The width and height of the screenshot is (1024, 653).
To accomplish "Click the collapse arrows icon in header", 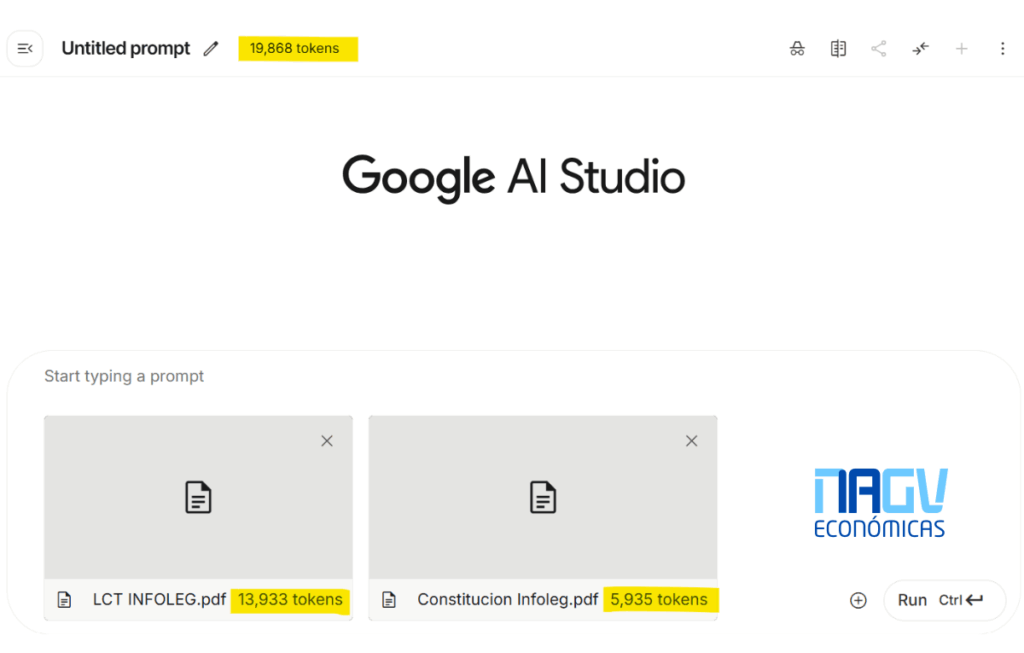I will pyautogui.click(x=920, y=49).
